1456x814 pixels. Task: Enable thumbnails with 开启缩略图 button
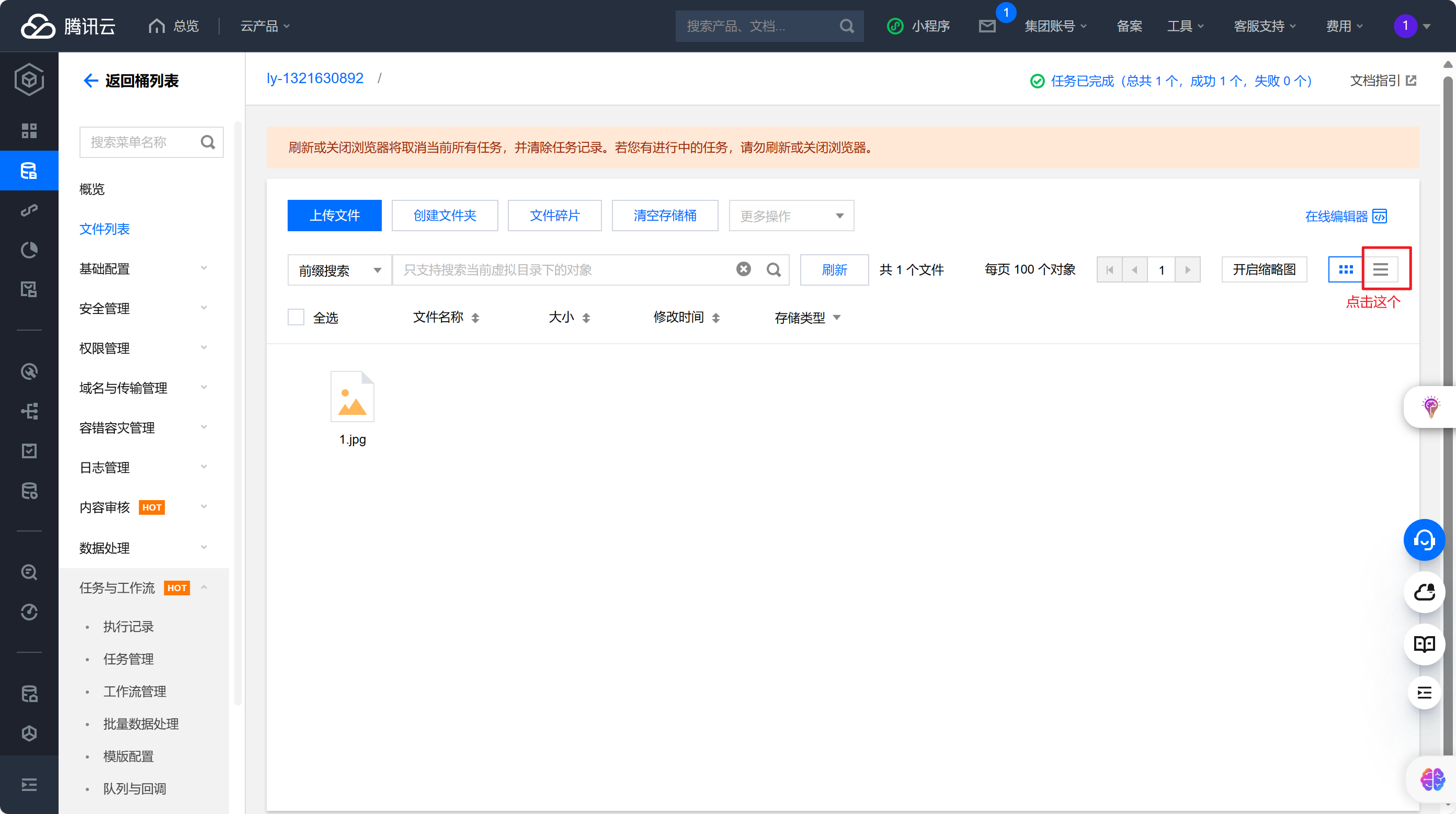pos(1264,269)
